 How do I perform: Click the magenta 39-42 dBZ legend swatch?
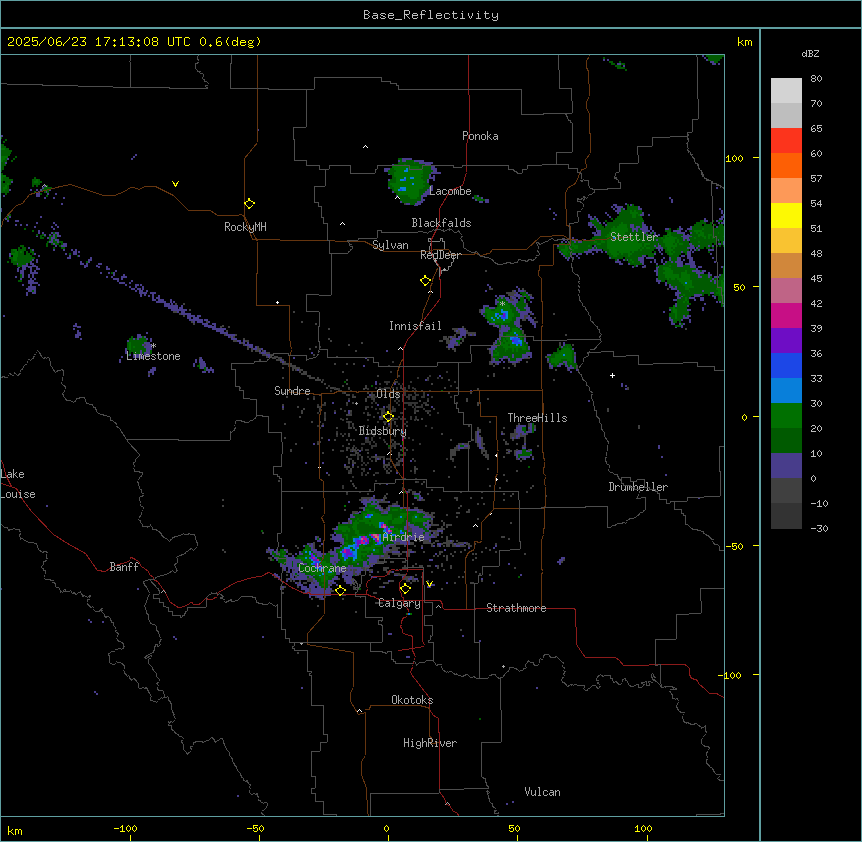pos(786,315)
